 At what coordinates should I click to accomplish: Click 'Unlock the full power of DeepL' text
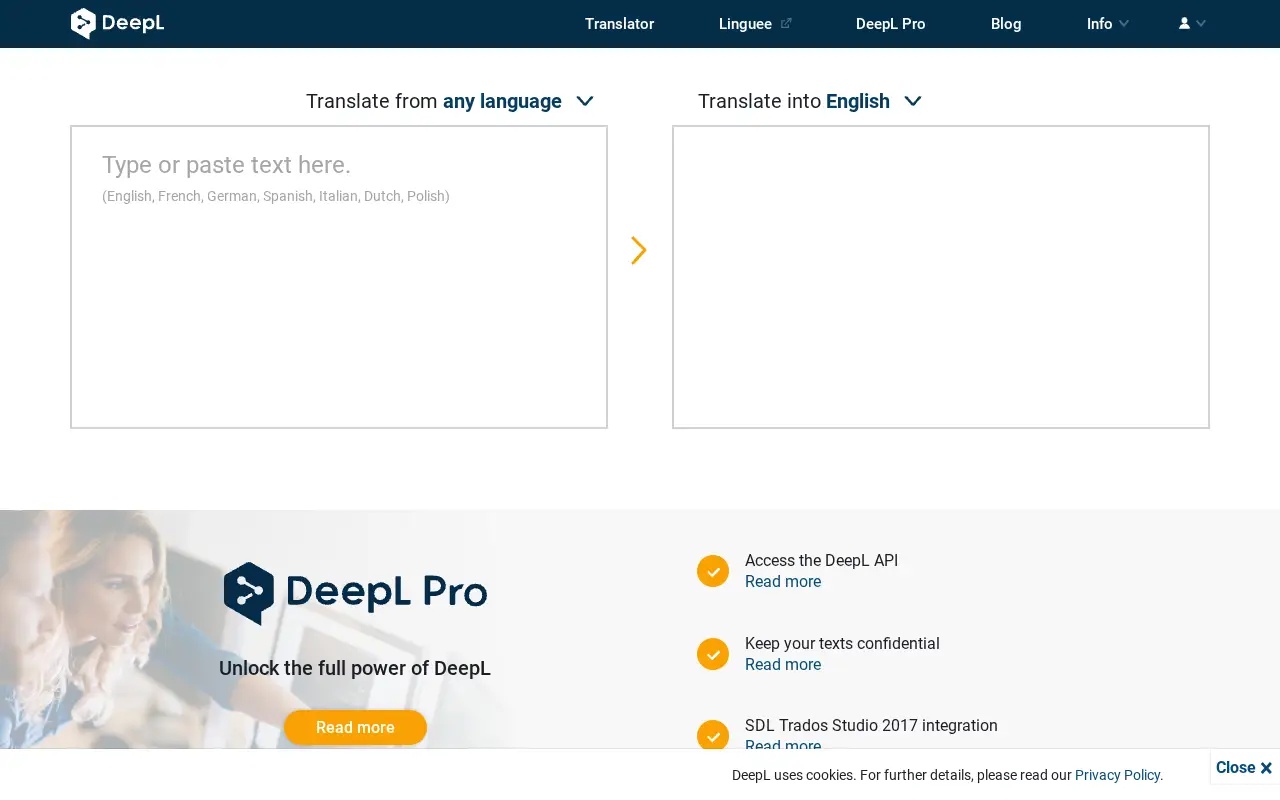(x=355, y=668)
